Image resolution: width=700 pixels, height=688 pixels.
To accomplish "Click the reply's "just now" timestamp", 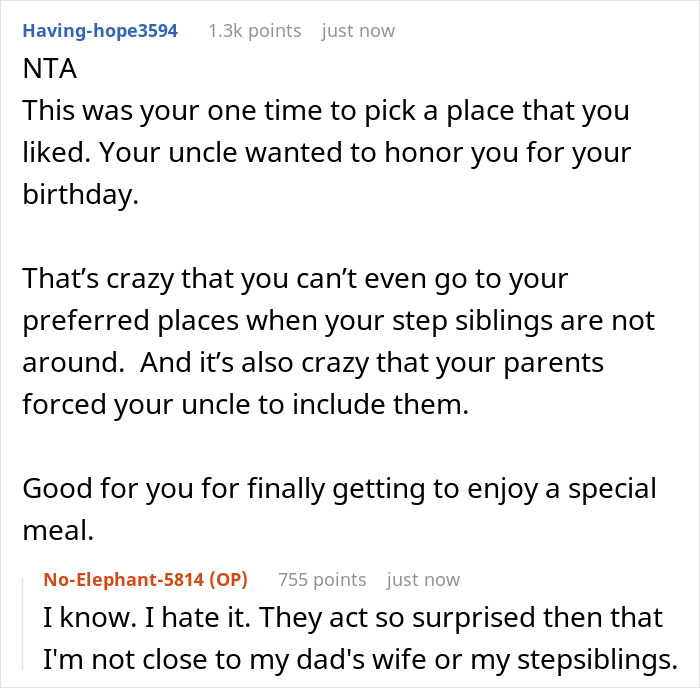I will click(x=423, y=580).
